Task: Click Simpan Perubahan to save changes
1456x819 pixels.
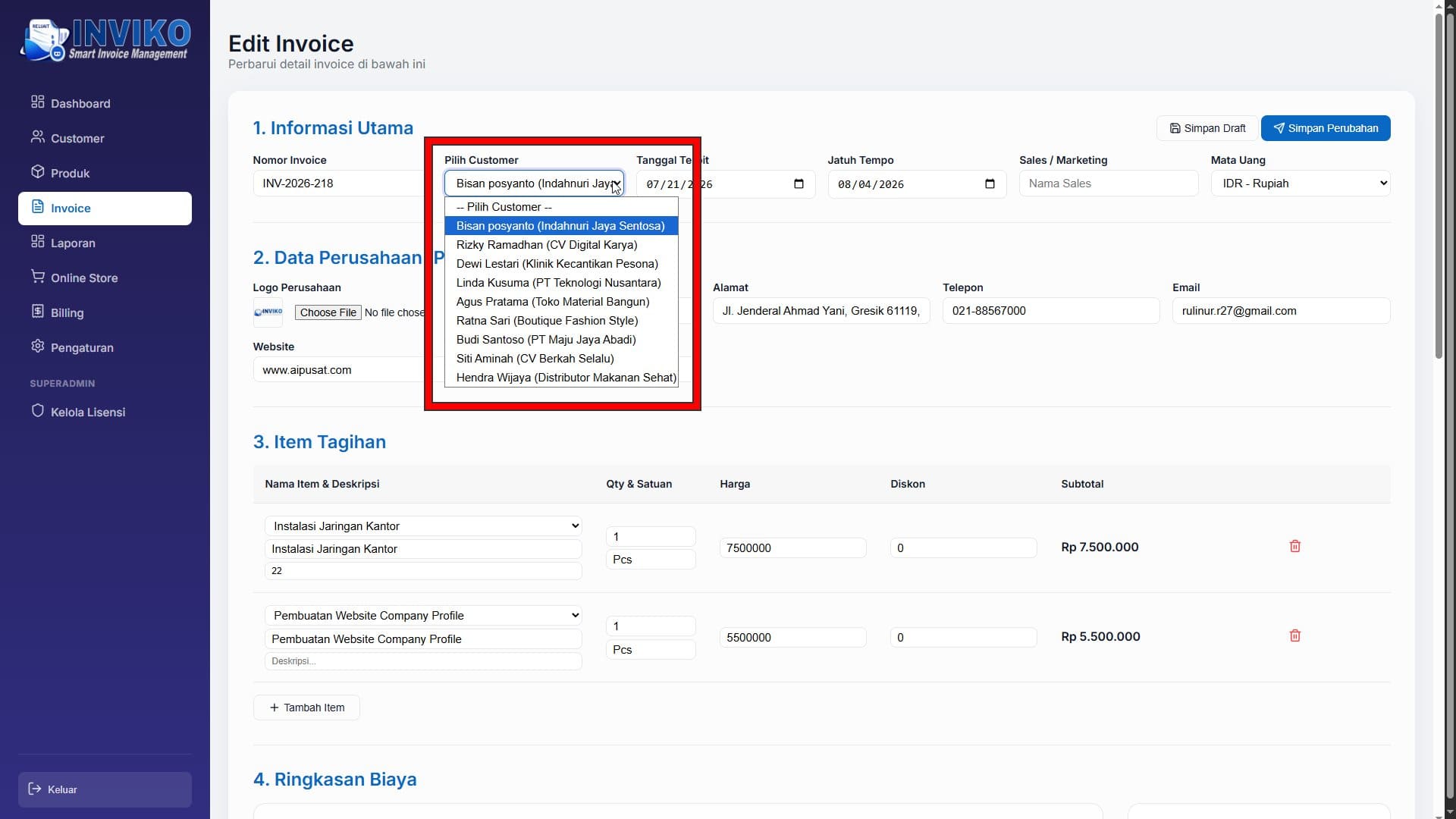Action: 1325,128
